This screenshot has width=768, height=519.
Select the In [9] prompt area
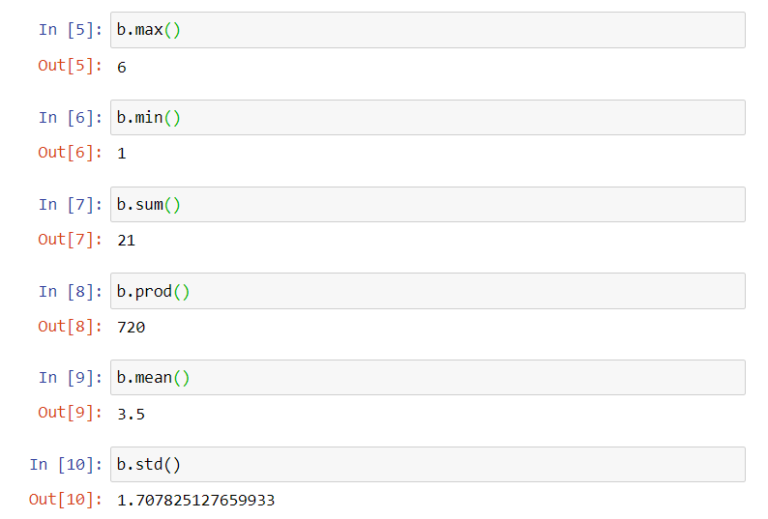[x=71, y=377]
